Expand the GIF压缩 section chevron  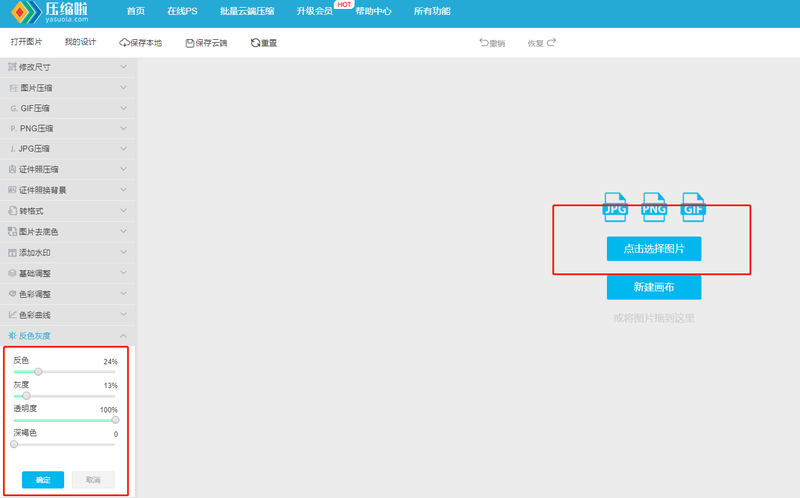[x=123, y=108]
